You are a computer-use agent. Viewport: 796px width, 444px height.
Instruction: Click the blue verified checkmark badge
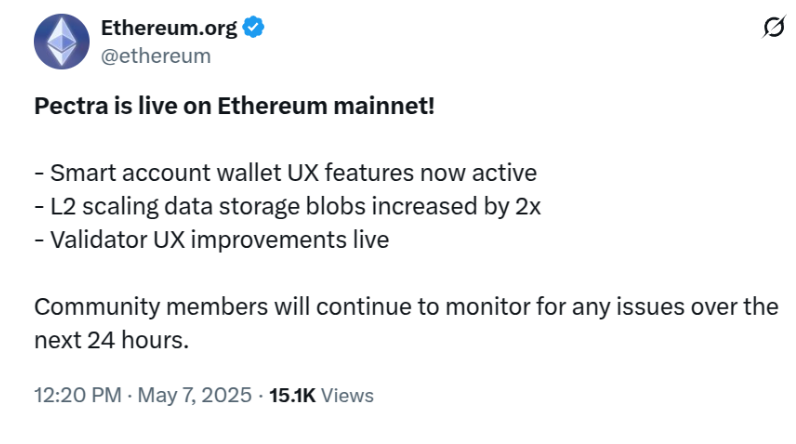click(x=253, y=27)
